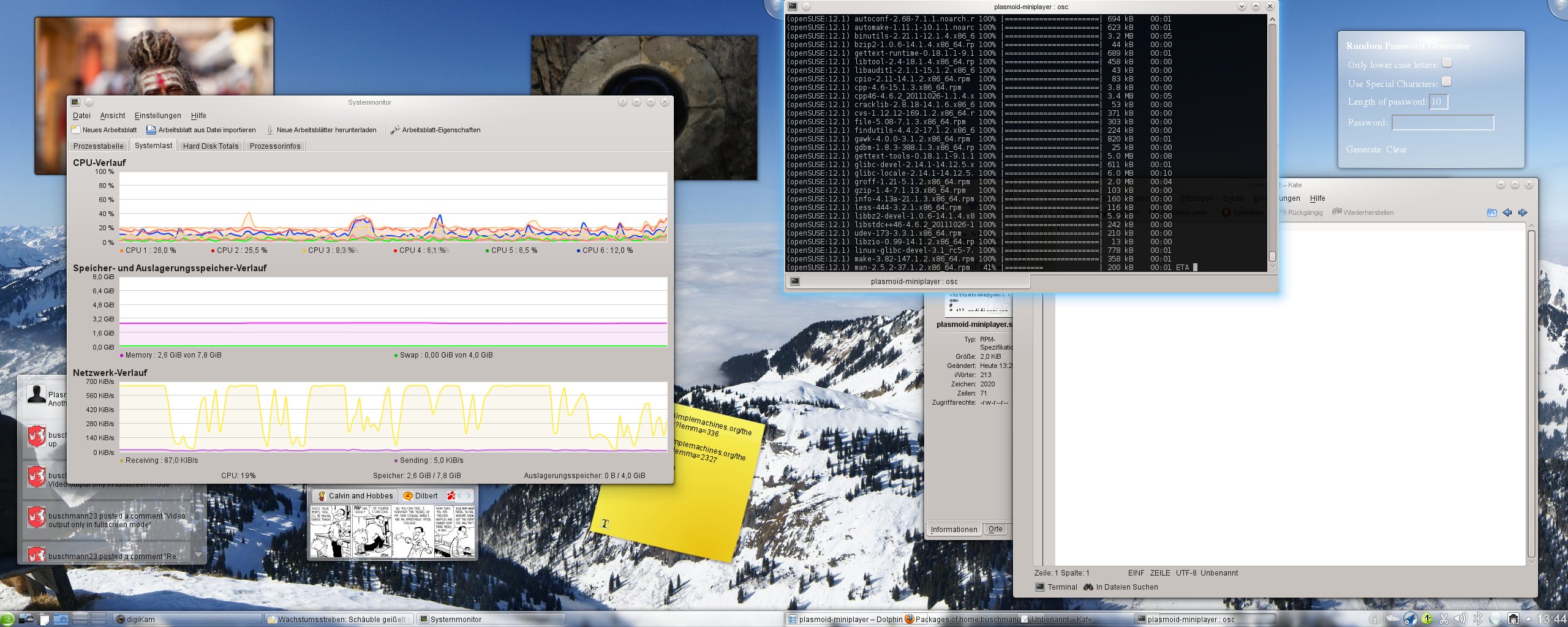Click Kate editor vertical scrollbar
The height and width of the screenshot is (627, 1568).
(x=1531, y=394)
